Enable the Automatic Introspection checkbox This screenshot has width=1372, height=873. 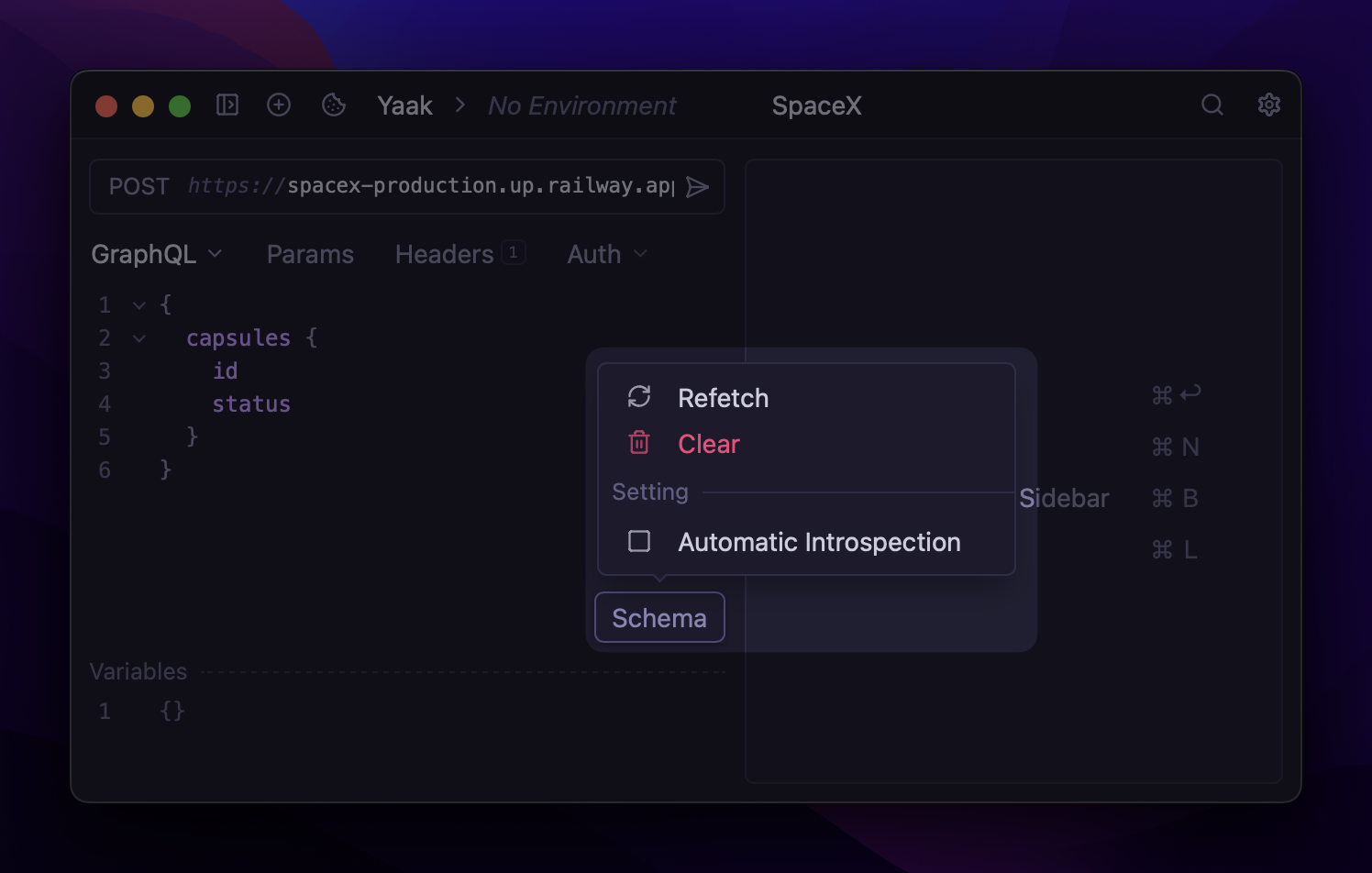639,542
